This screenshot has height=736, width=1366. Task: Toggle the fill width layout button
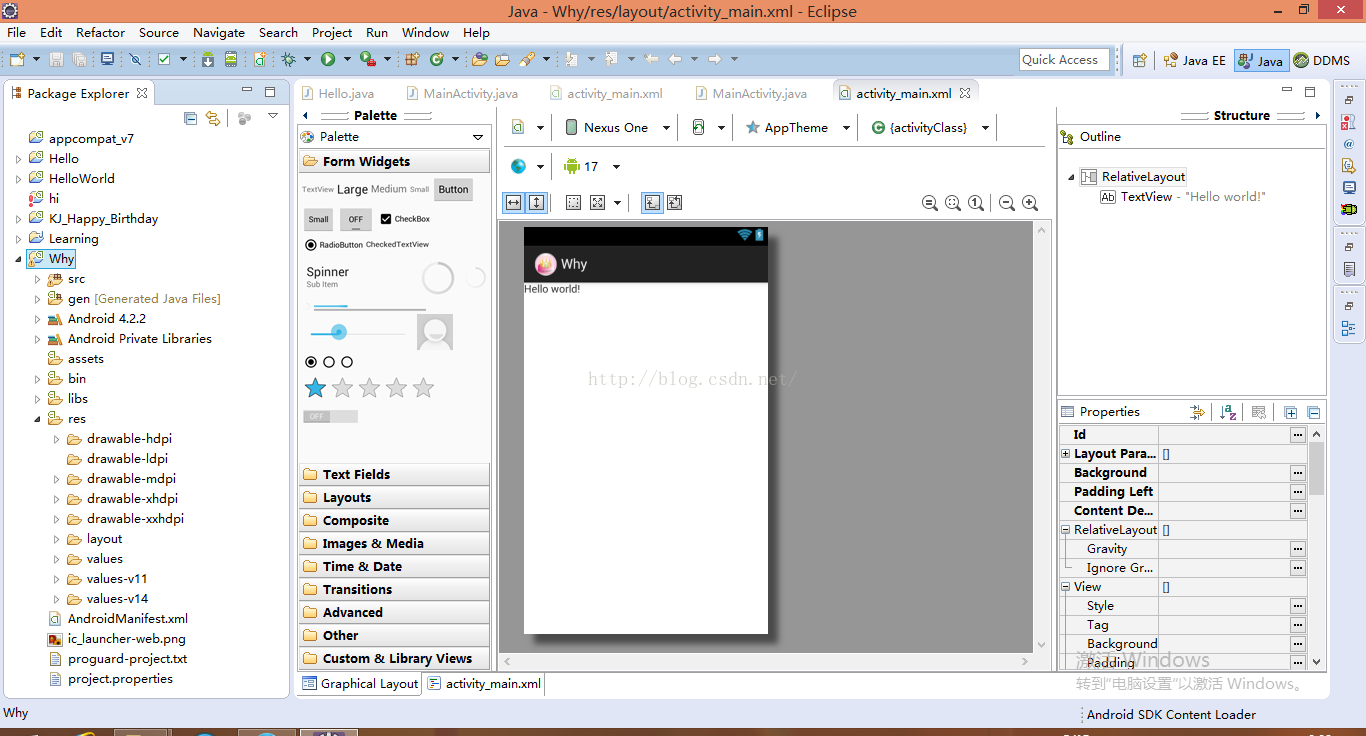[x=513, y=202]
